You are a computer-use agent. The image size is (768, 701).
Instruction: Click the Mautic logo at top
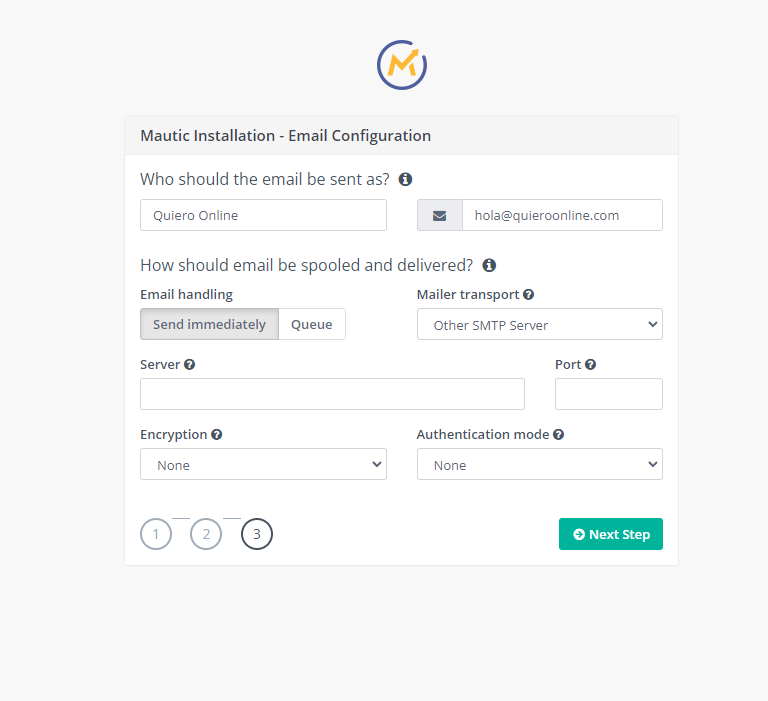tap(402, 65)
